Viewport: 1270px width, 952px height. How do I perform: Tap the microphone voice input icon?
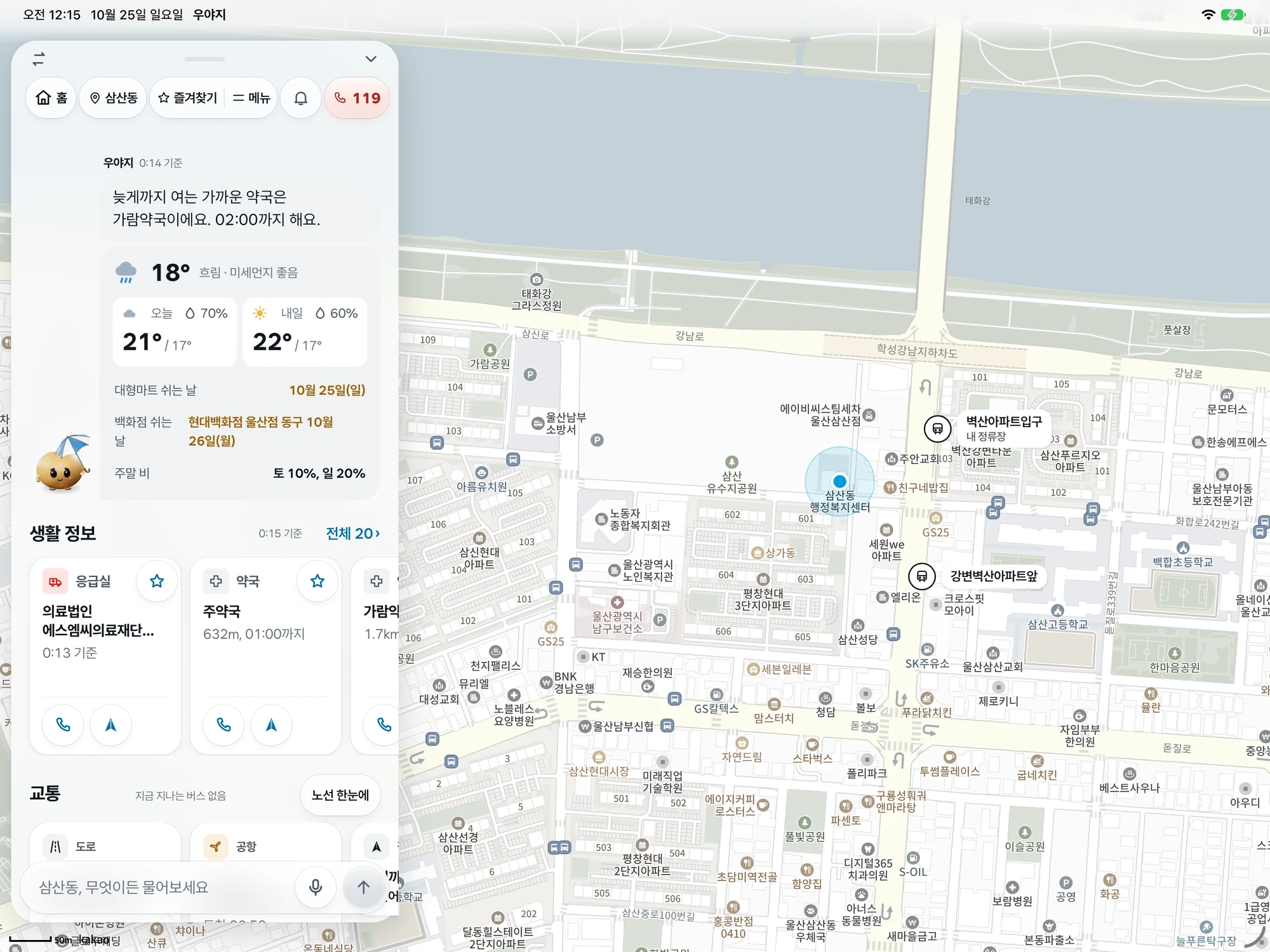tap(315, 887)
